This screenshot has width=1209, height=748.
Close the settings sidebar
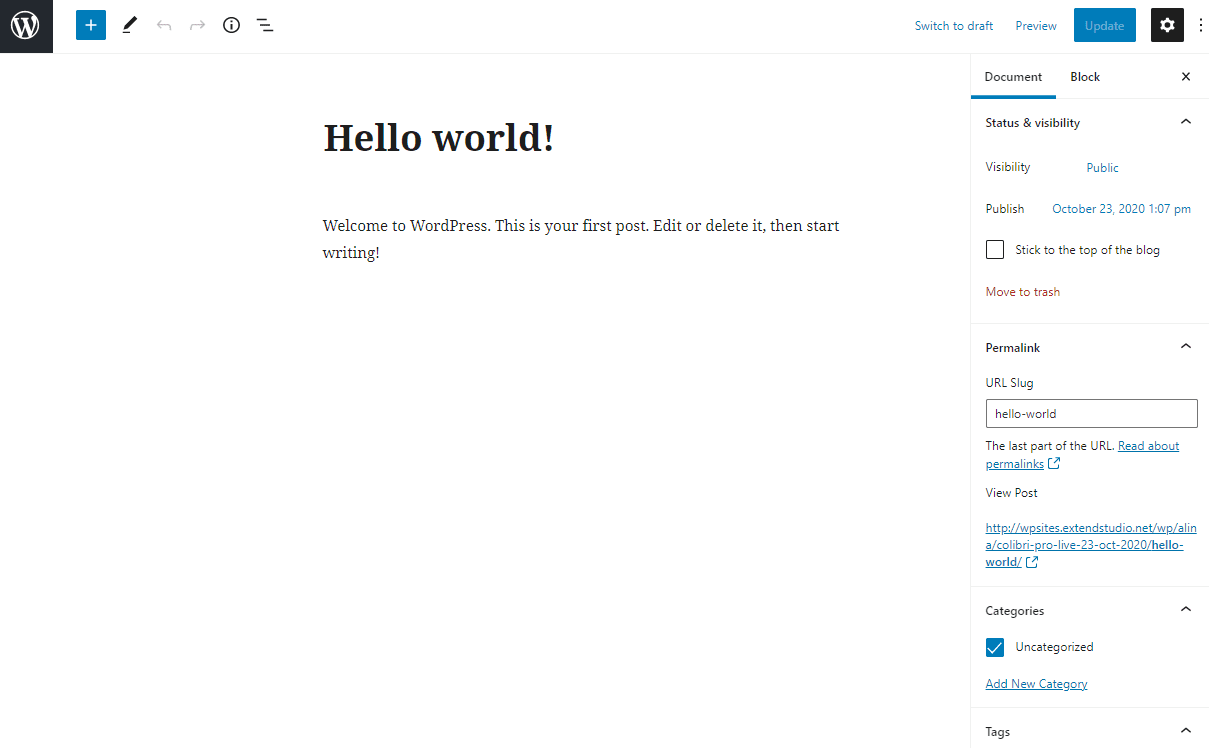pyautogui.click(x=1186, y=76)
